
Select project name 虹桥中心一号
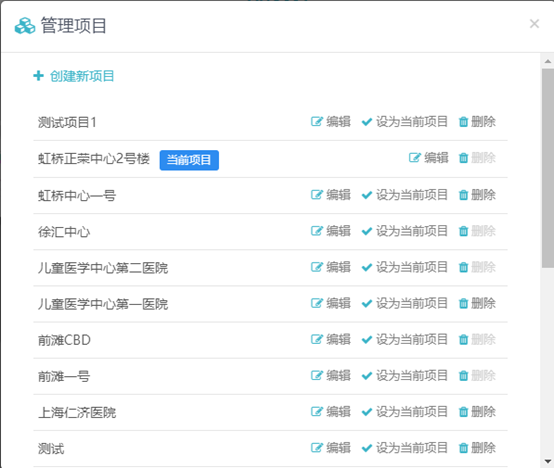tap(77, 195)
